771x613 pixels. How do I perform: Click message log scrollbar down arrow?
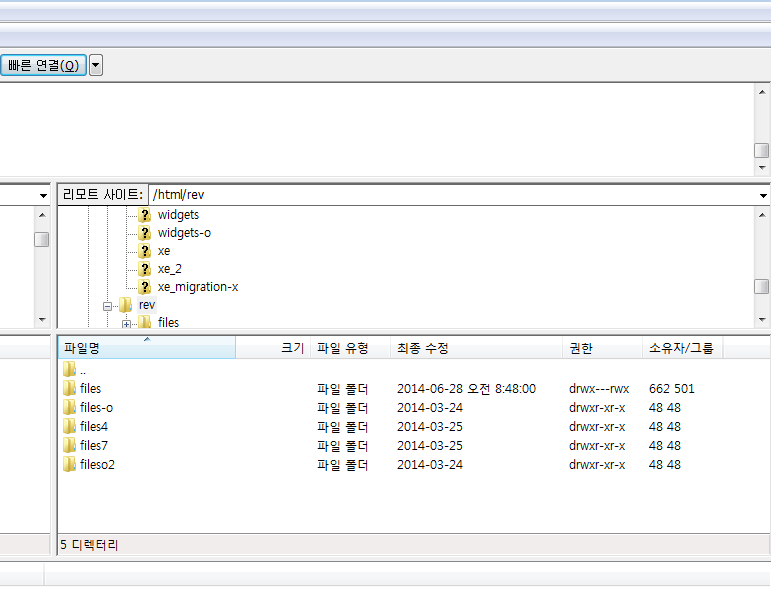tap(762, 168)
